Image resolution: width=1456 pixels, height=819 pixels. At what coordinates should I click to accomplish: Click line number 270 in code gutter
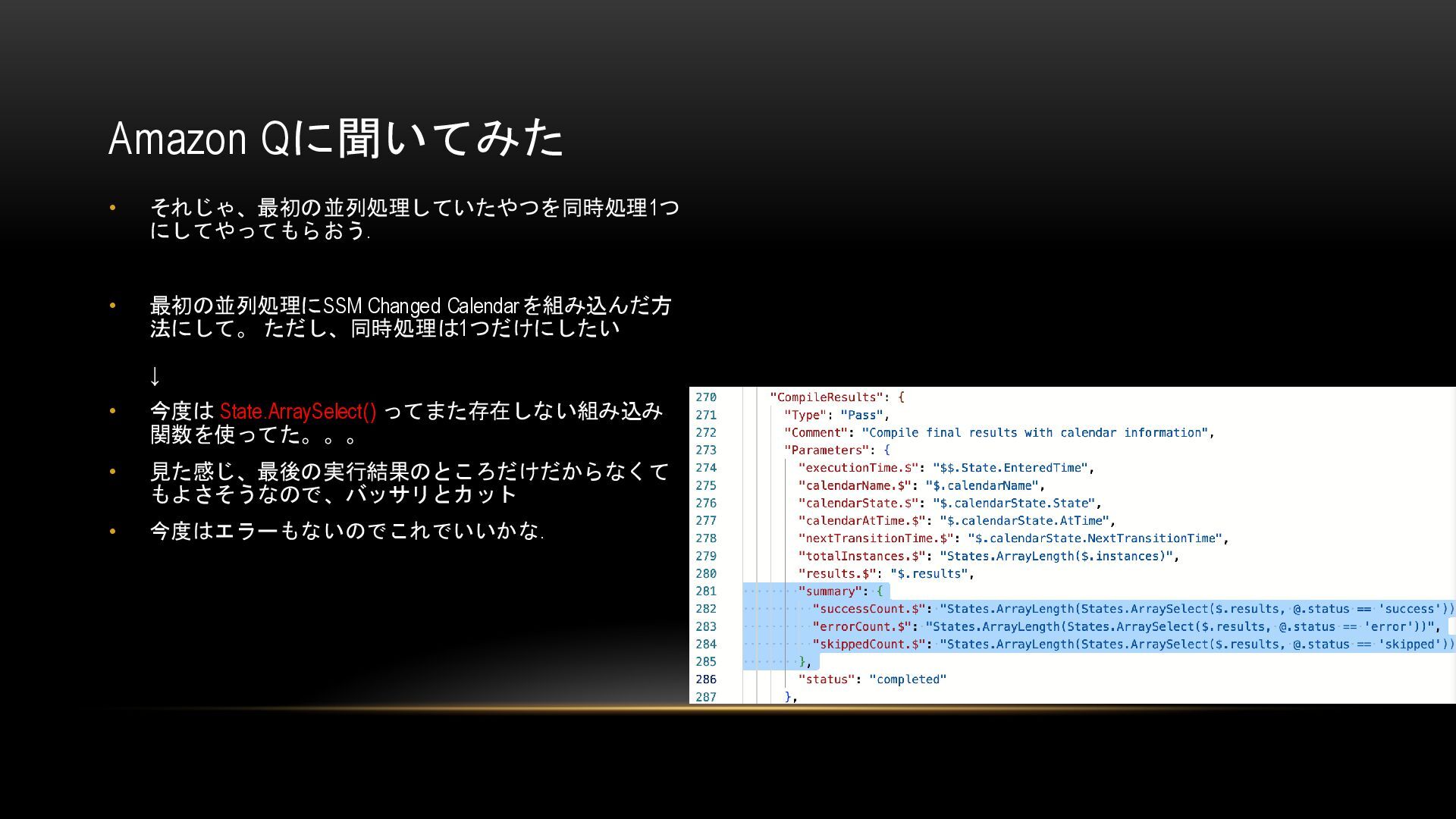705,397
